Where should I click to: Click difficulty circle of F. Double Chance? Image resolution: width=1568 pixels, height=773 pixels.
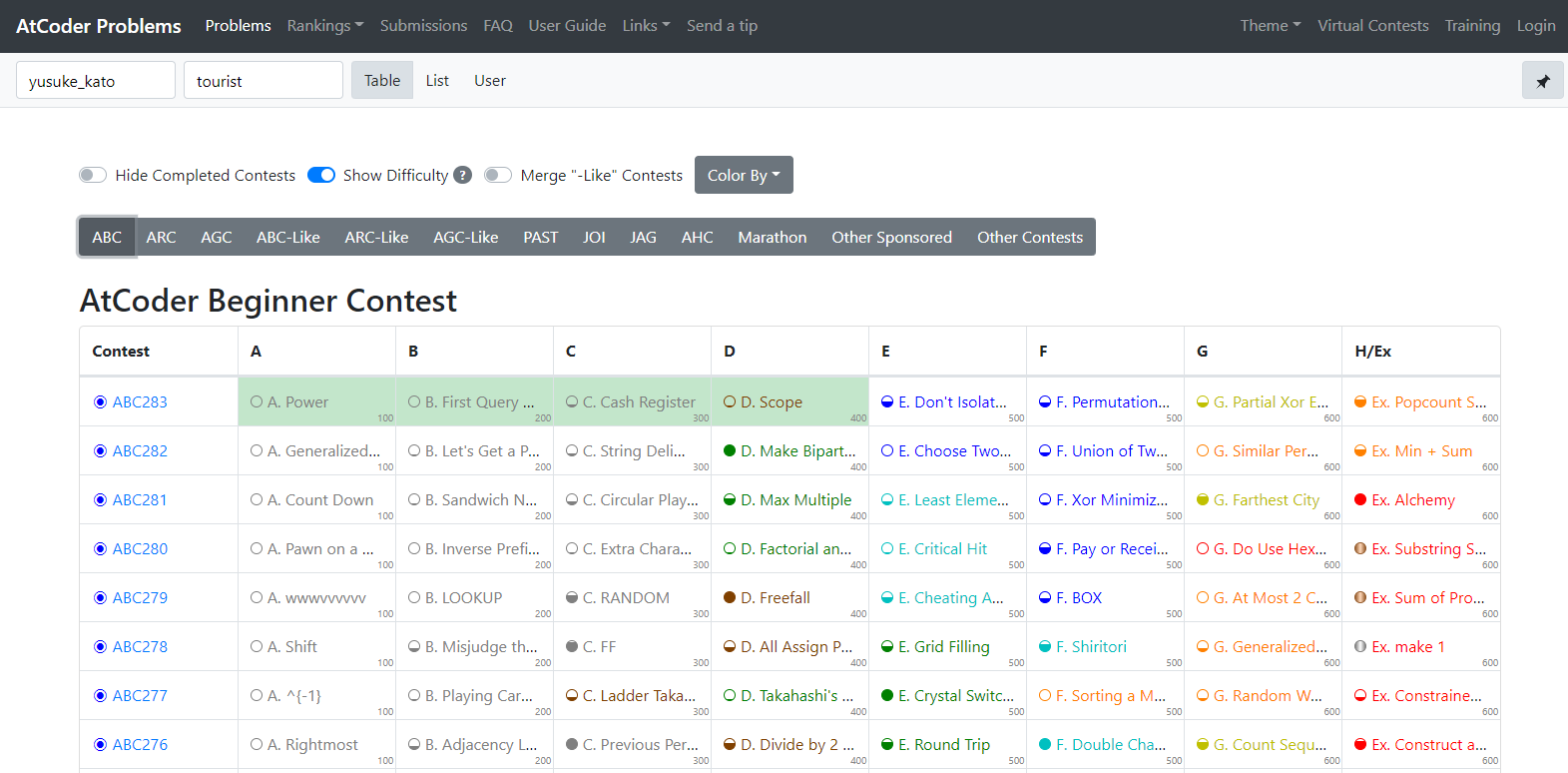point(1045,744)
